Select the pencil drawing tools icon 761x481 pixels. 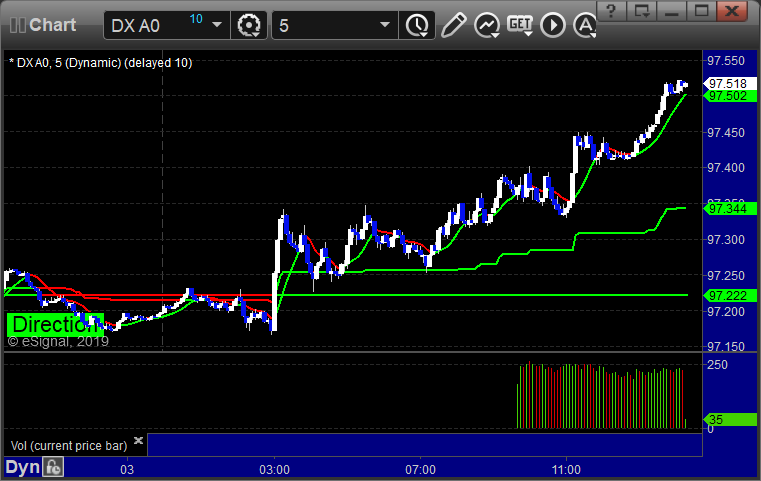[x=453, y=25]
